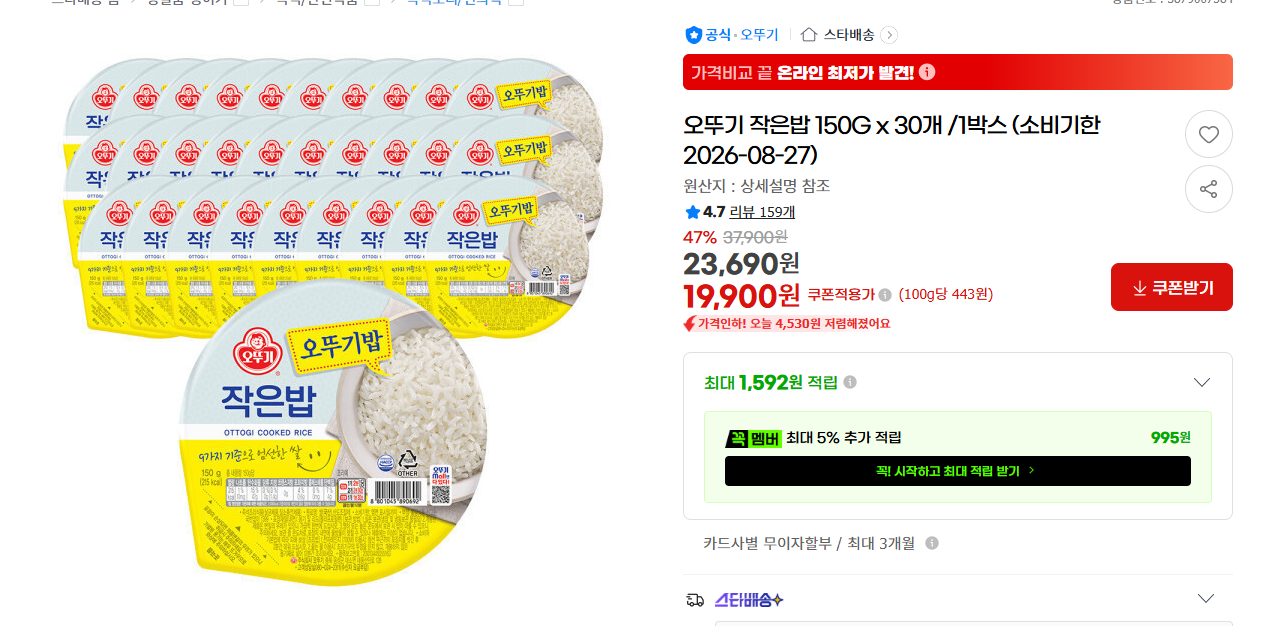Open the 리뷰 159개 reviews link

click(x=762, y=212)
